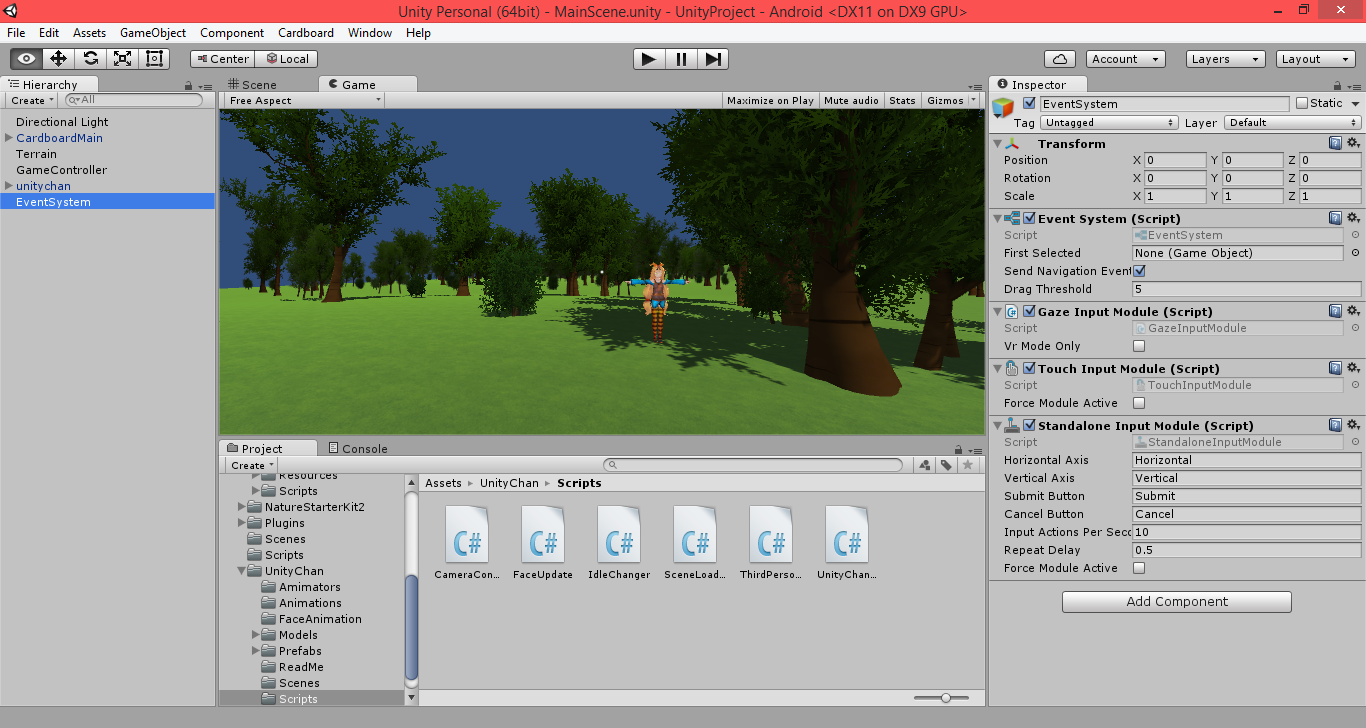Select the Rect Transform tool

pos(155,59)
